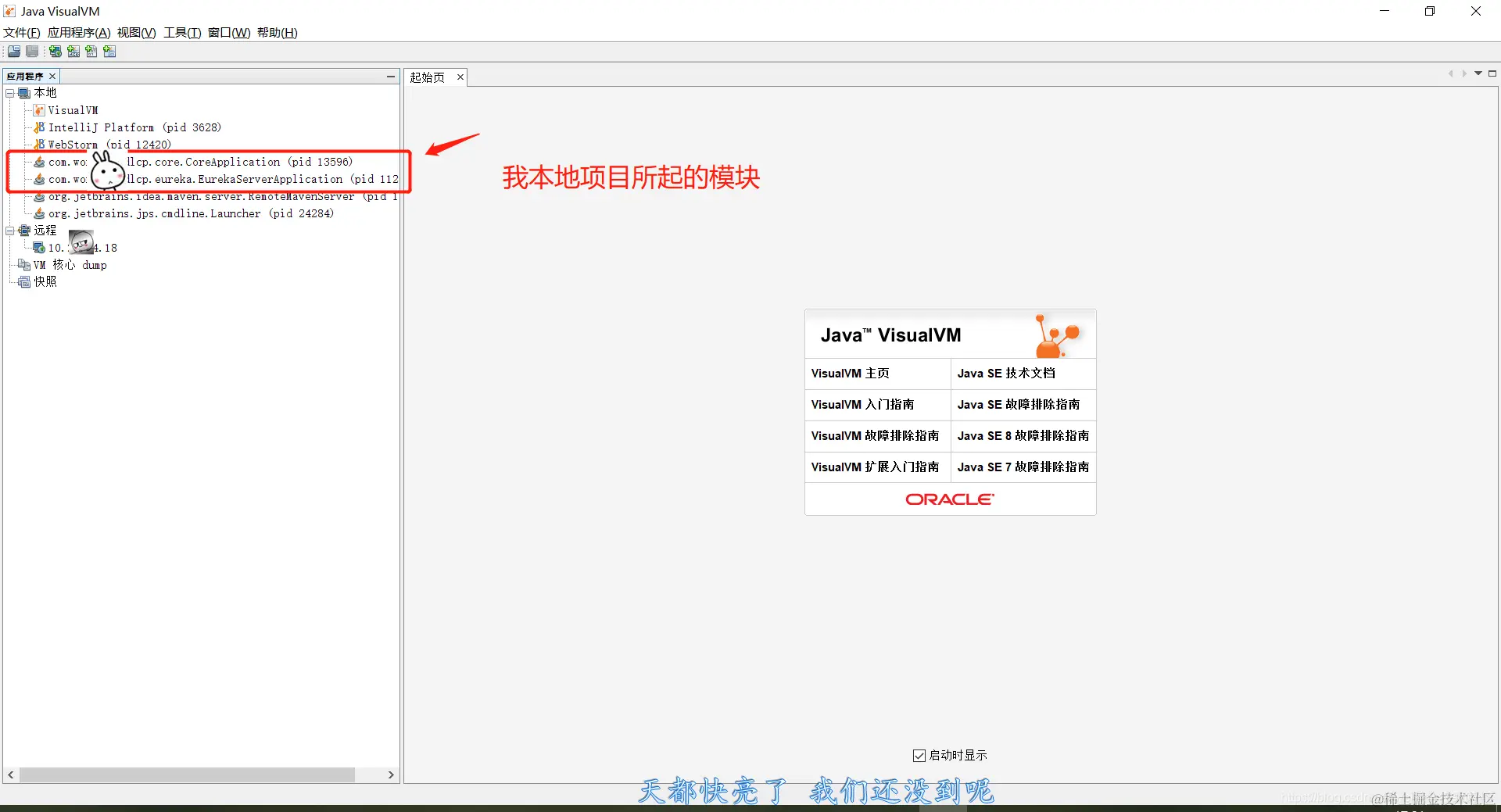
Task: Click the 快照 snapshots node icon
Action: click(24, 282)
